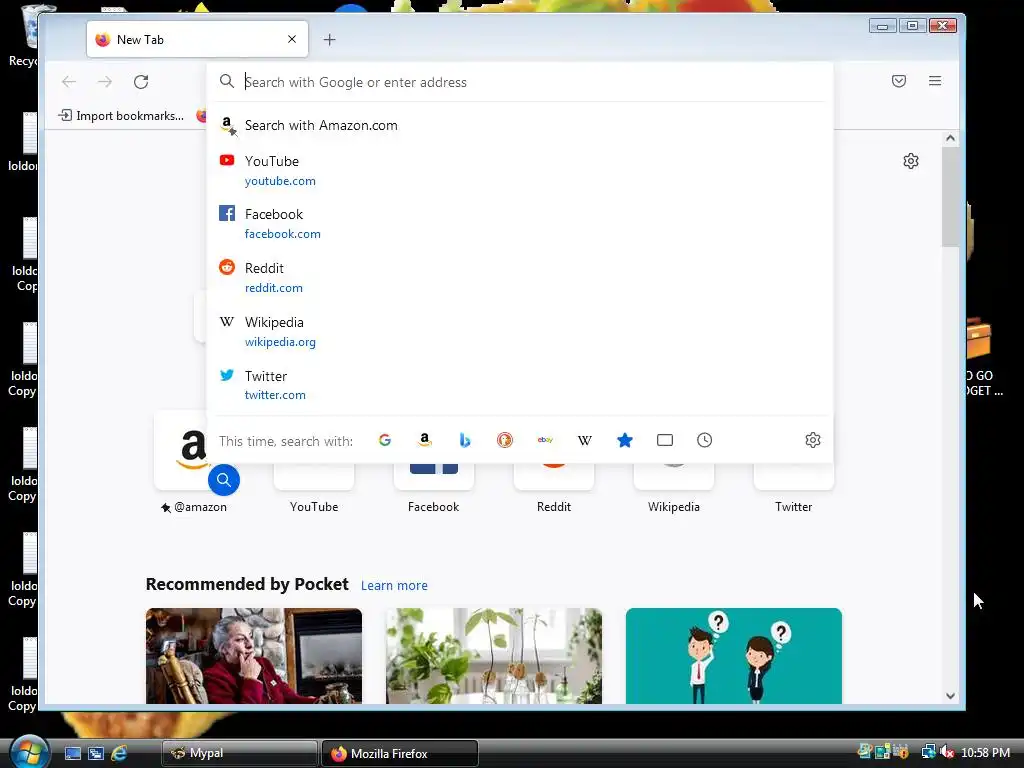Open search settings gear in dropdown

[813, 440]
